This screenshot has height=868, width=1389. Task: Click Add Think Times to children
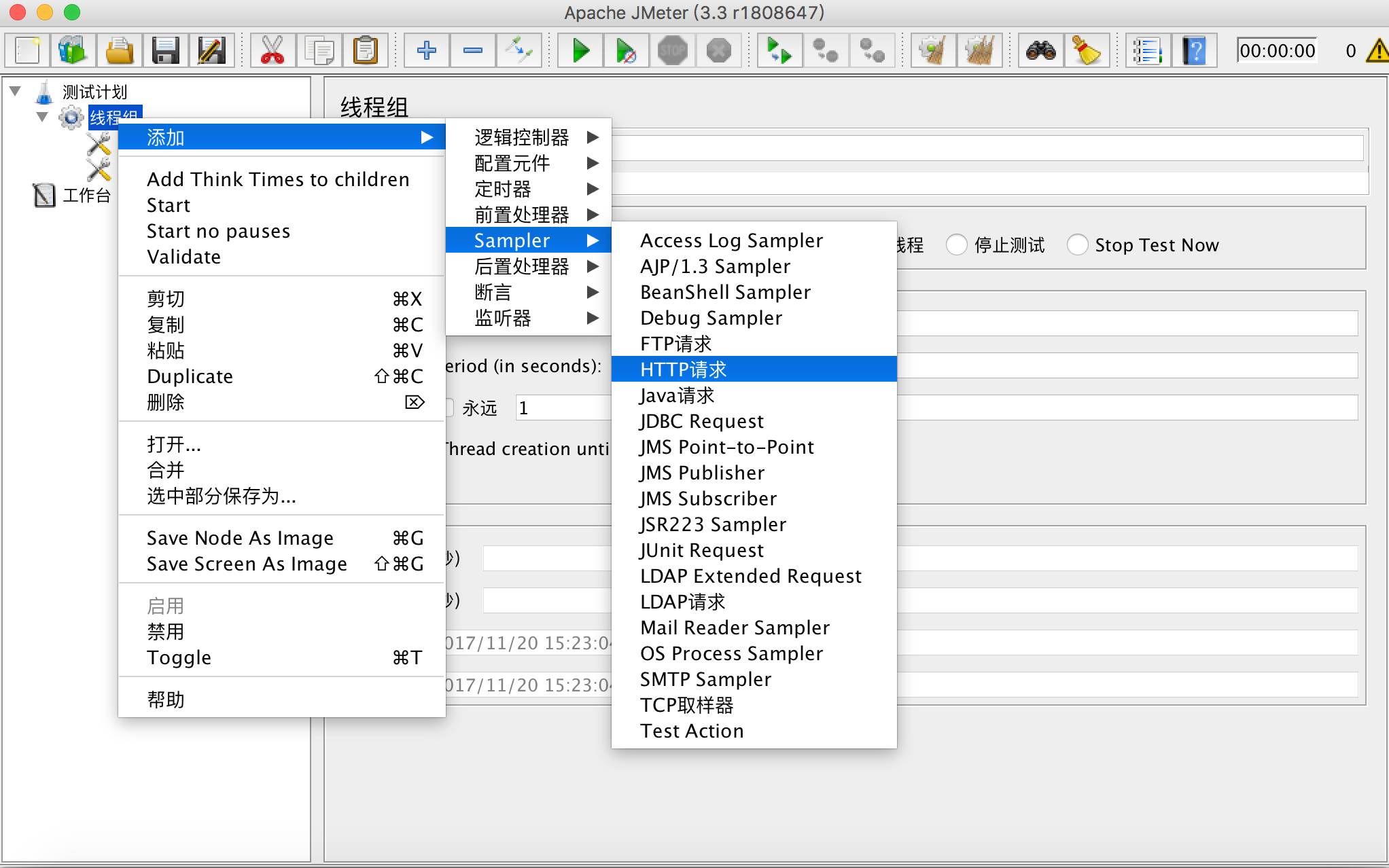(281, 179)
